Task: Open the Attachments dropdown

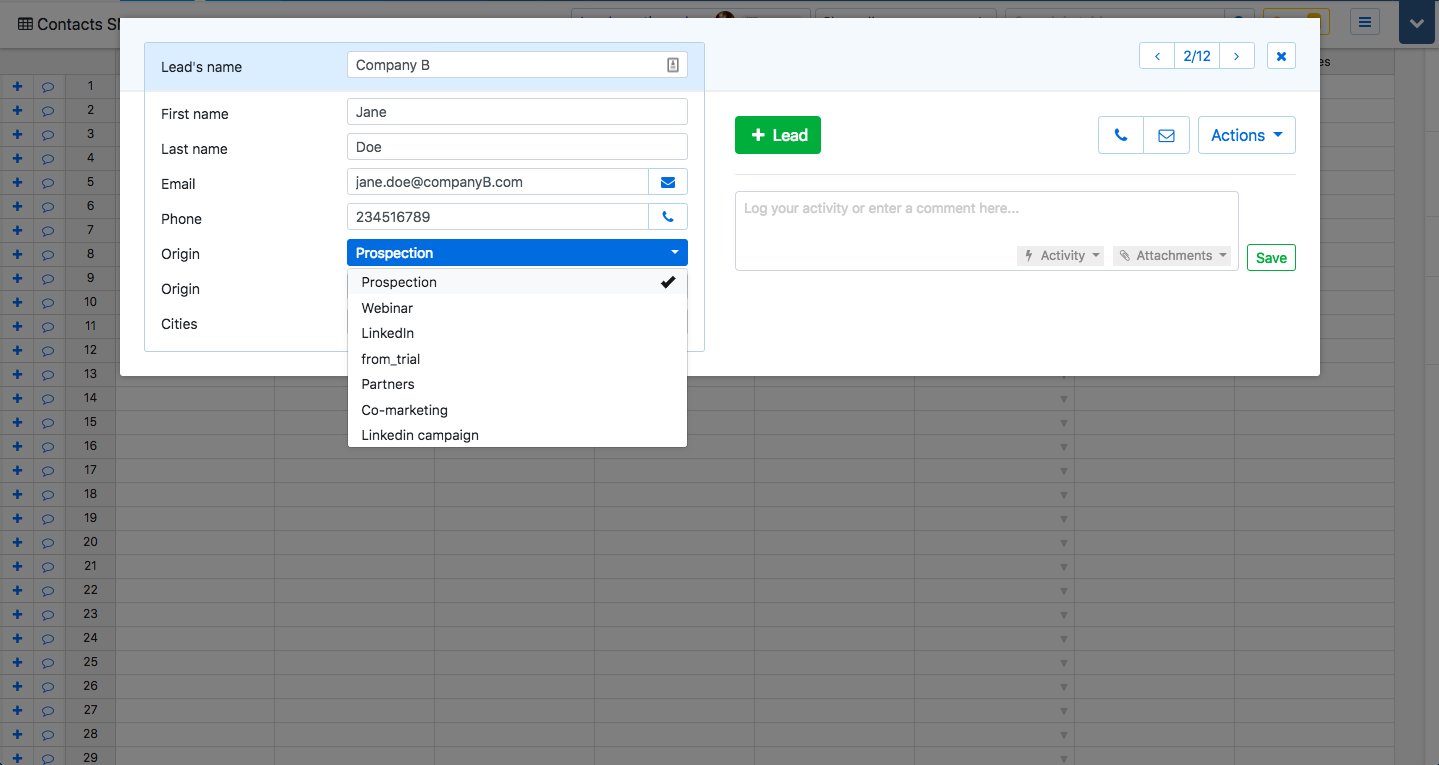Action: click(1172, 256)
